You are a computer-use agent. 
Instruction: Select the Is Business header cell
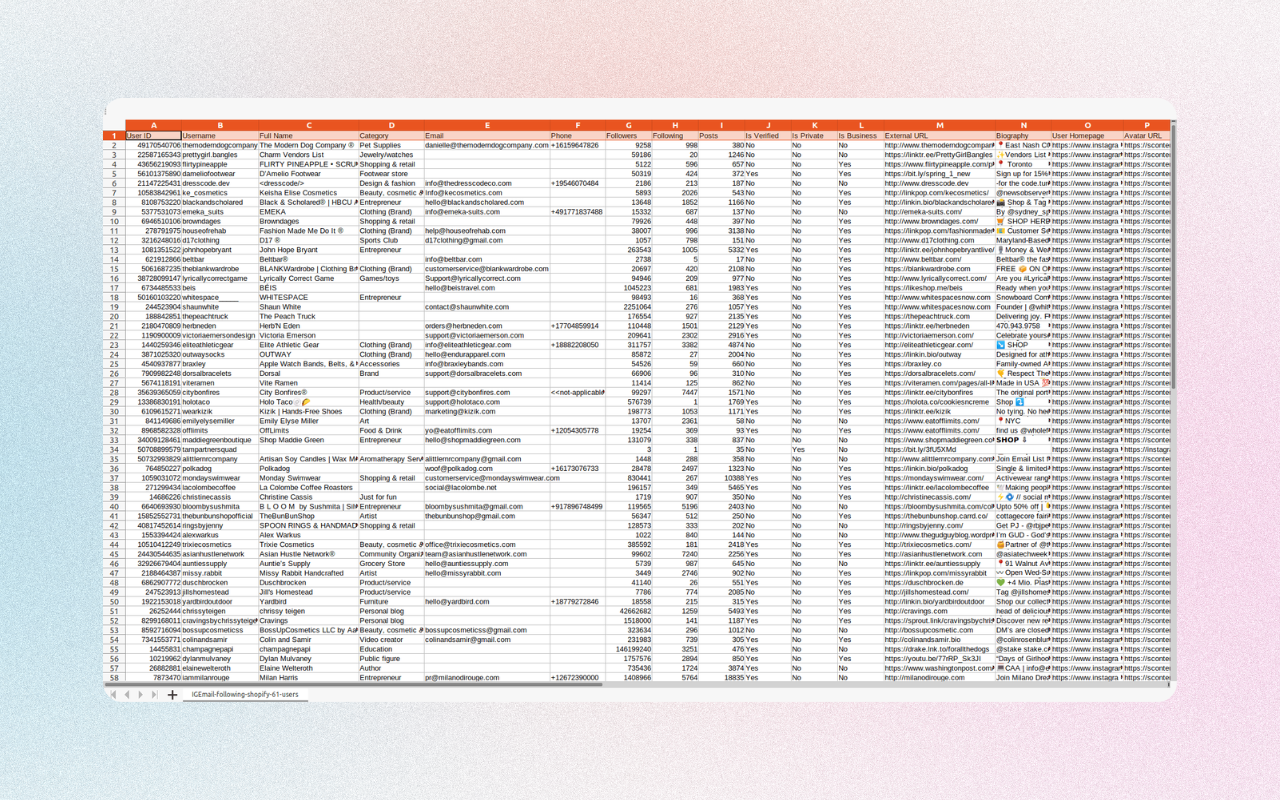[861, 136]
